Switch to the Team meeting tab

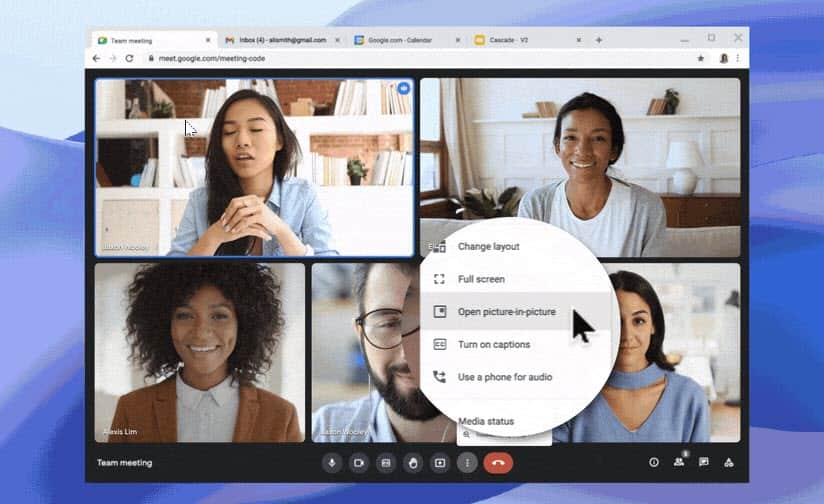pyautogui.click(x=154, y=40)
